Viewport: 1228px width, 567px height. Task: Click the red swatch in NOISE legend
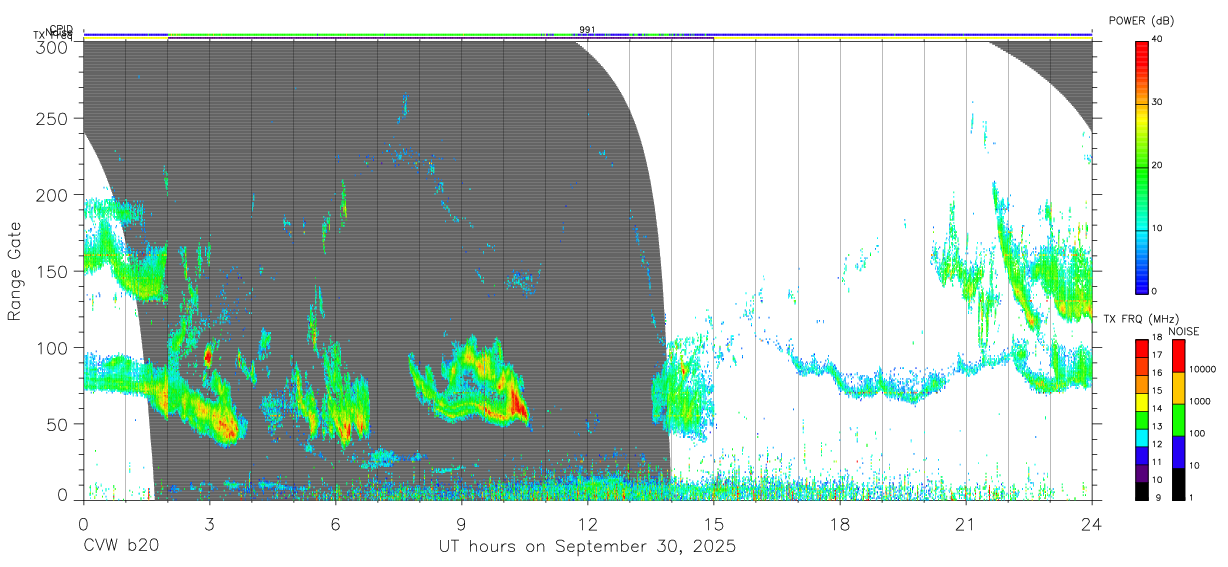click(x=1178, y=356)
